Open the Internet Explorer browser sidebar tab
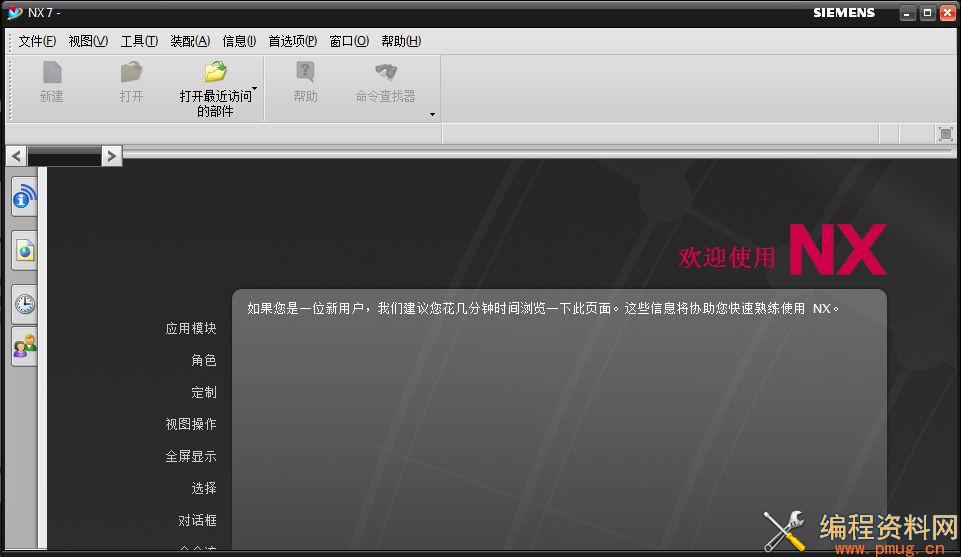 [25, 251]
